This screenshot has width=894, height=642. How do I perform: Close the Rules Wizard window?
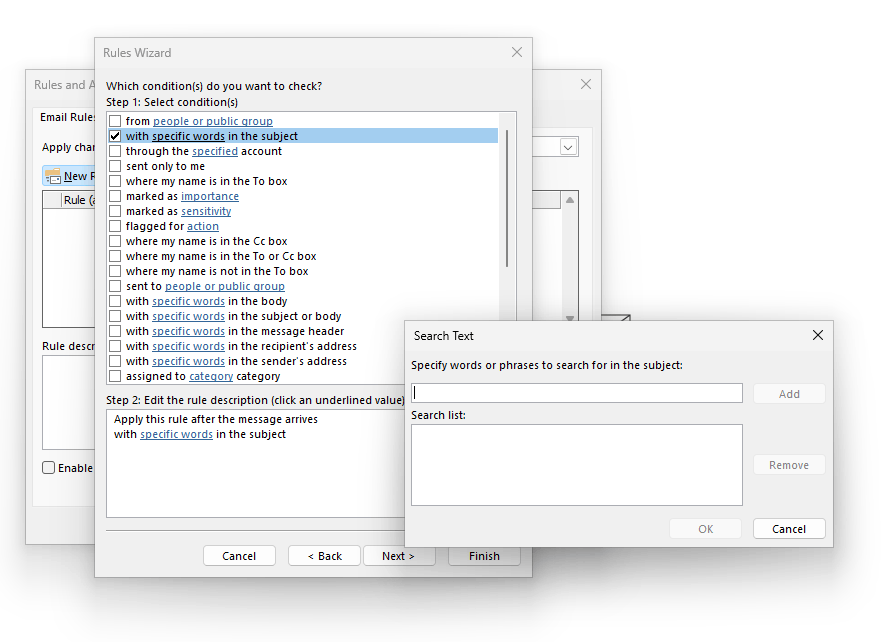click(x=517, y=52)
